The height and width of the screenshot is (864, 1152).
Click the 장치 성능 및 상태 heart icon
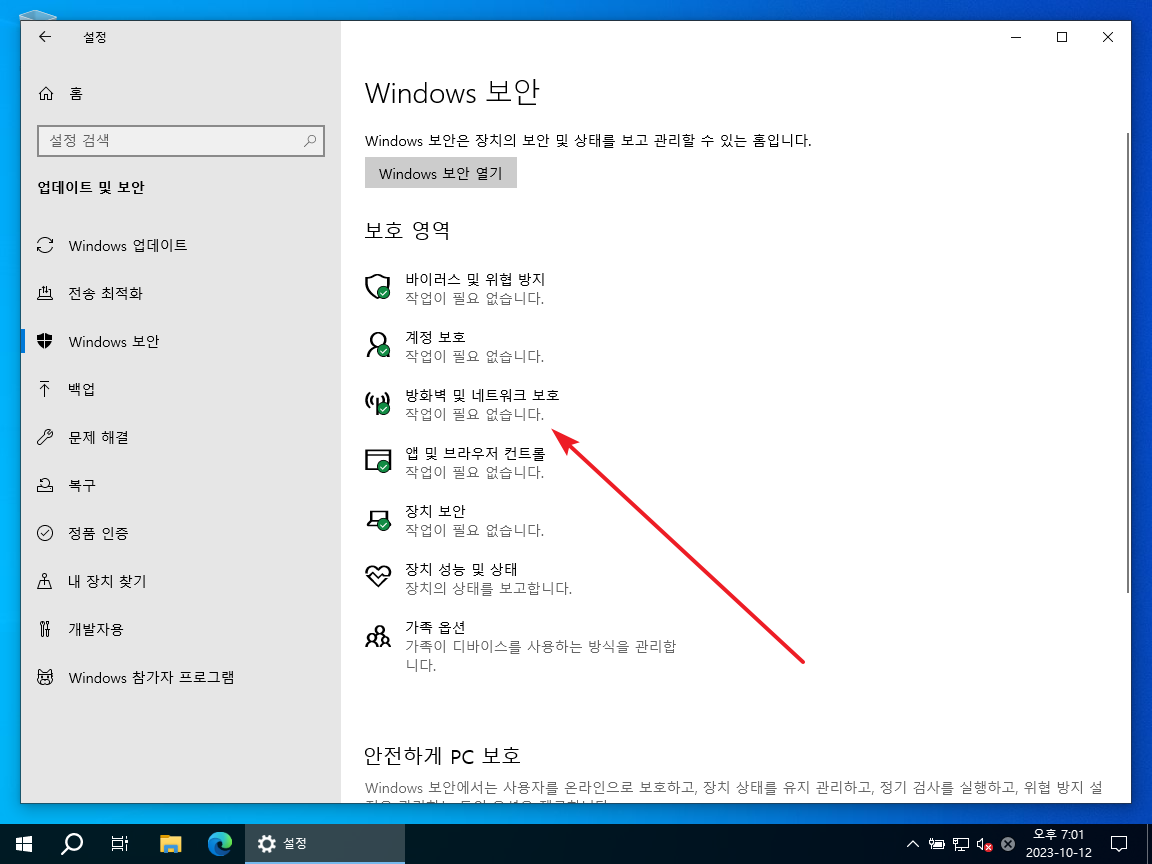tap(378, 575)
